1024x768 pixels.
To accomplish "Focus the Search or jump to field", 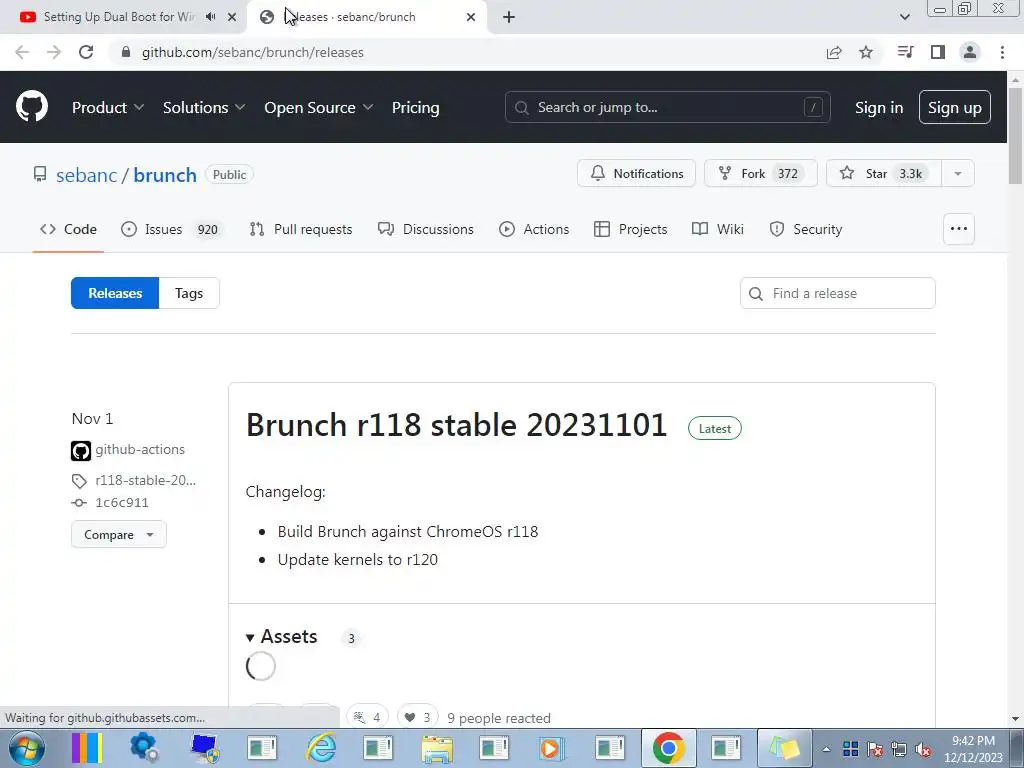I will pos(667,107).
